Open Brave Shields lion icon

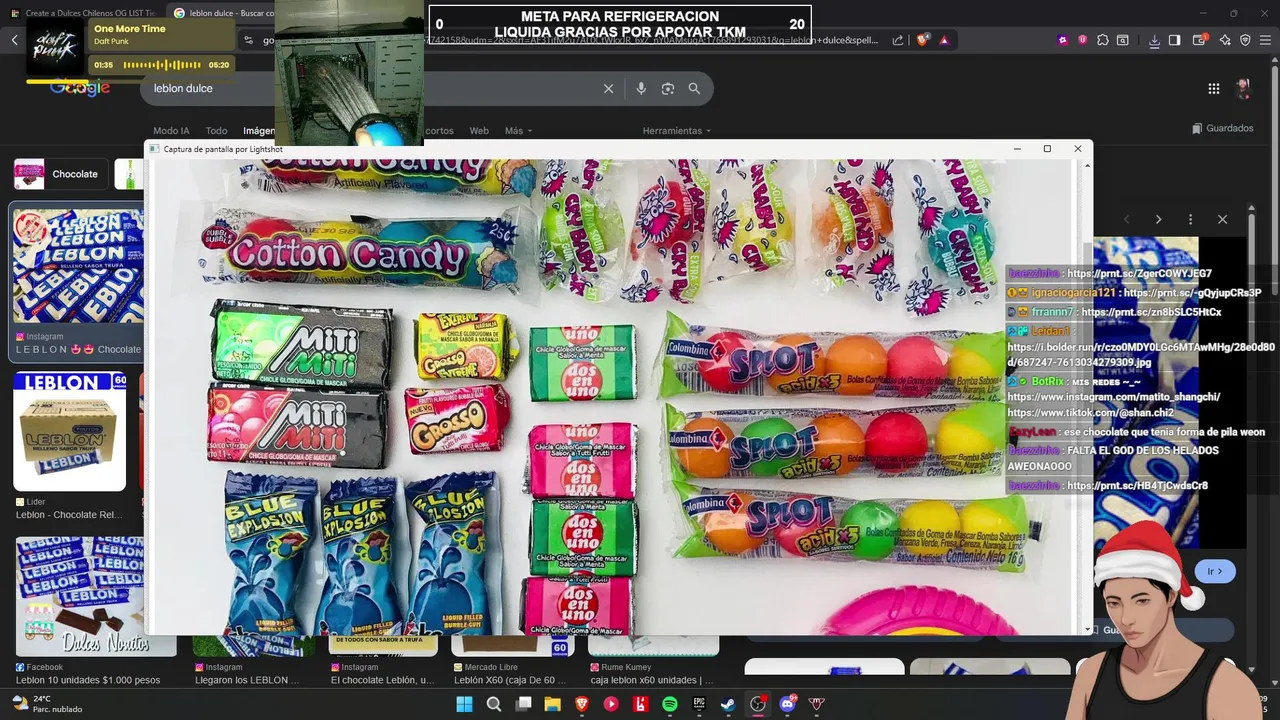(922, 40)
